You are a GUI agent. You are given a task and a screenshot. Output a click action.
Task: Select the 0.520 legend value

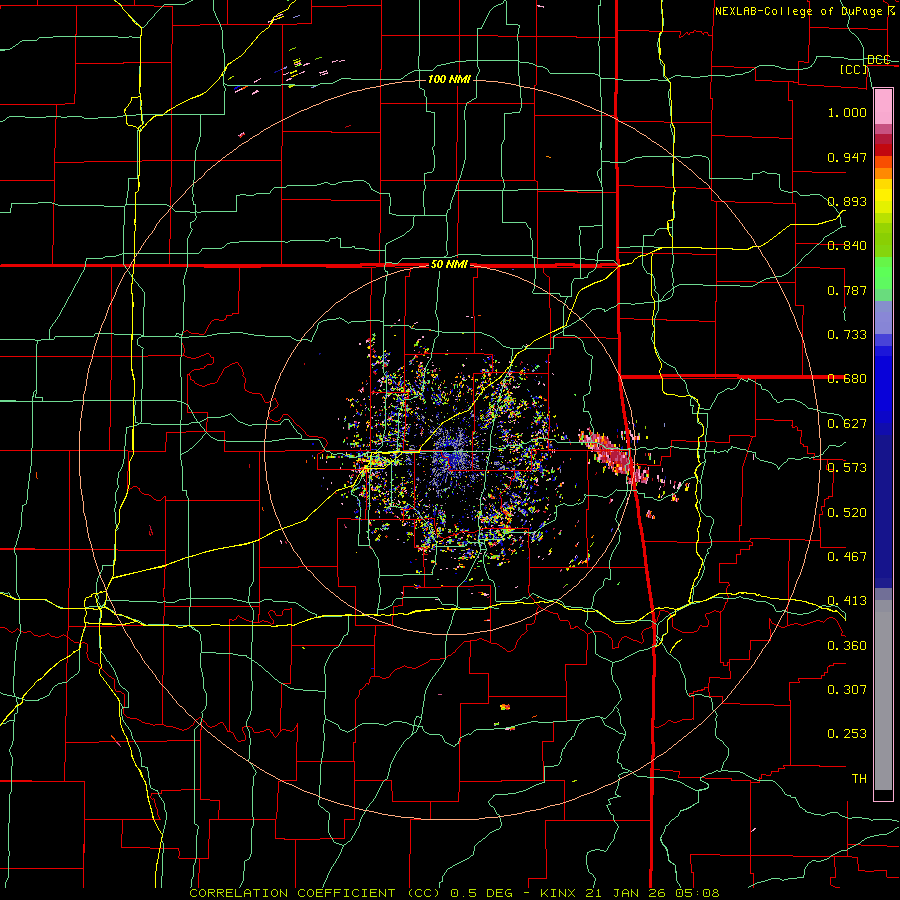(x=847, y=513)
